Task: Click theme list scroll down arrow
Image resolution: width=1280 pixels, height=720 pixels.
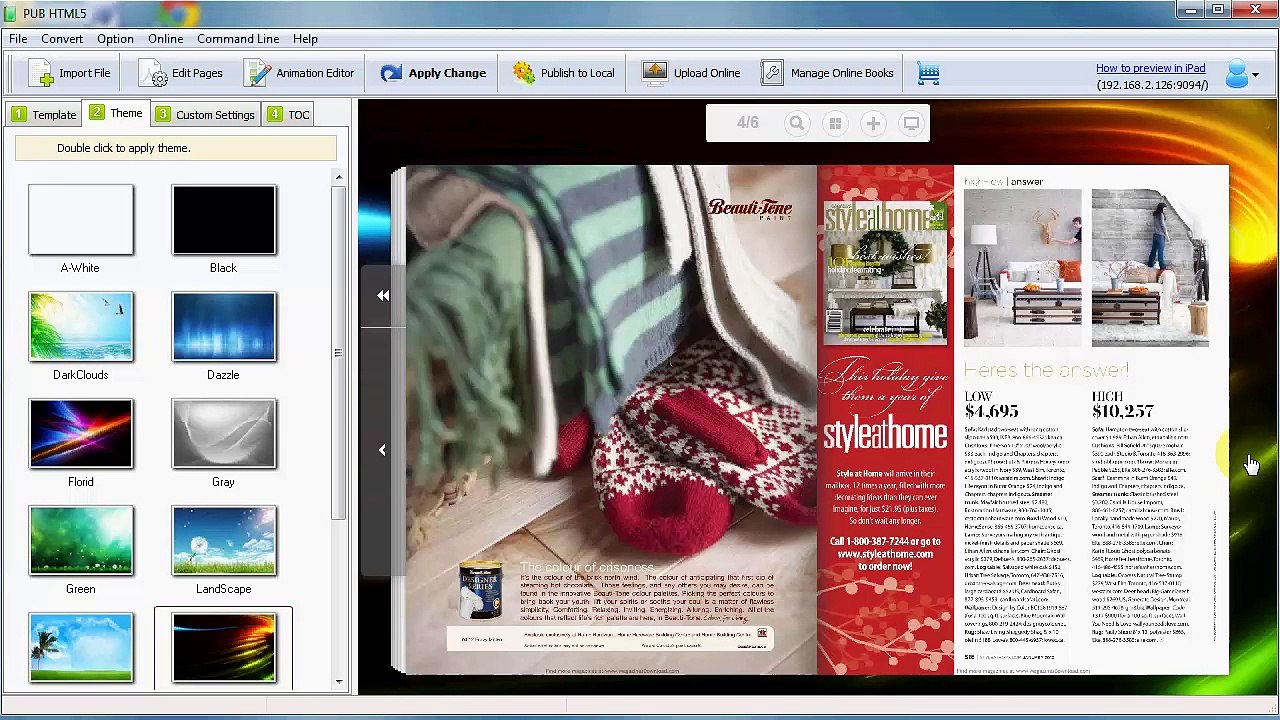Action: pos(339,681)
